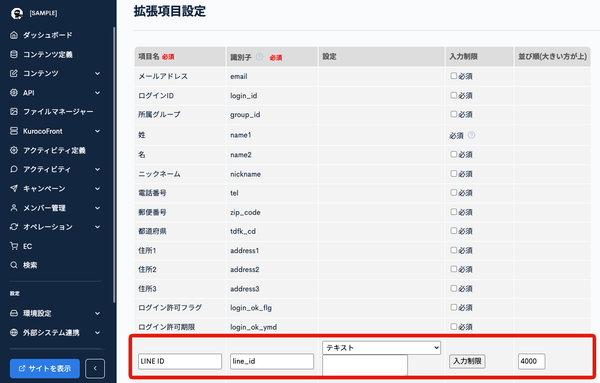The image size is (600, 383).
Task: Toggle 必須 checkbox for ニックネーム
Action: (x=453, y=173)
